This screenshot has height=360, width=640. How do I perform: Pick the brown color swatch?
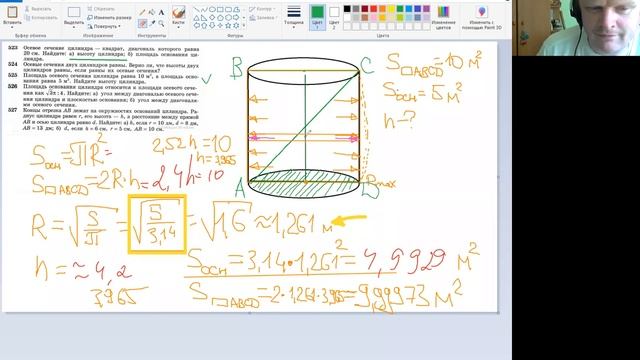tap(364, 18)
